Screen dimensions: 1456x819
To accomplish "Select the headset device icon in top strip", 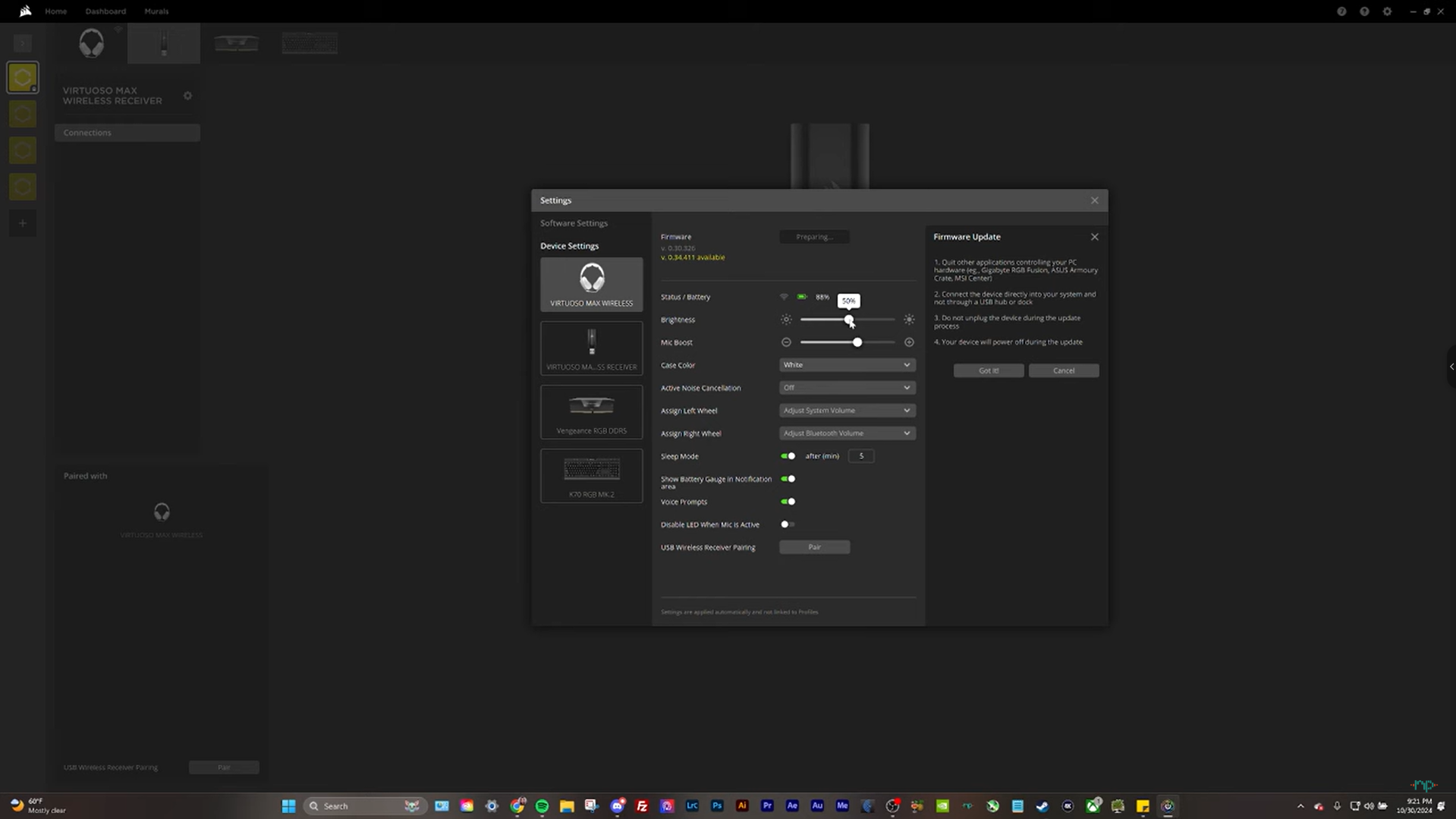I will tap(91, 43).
